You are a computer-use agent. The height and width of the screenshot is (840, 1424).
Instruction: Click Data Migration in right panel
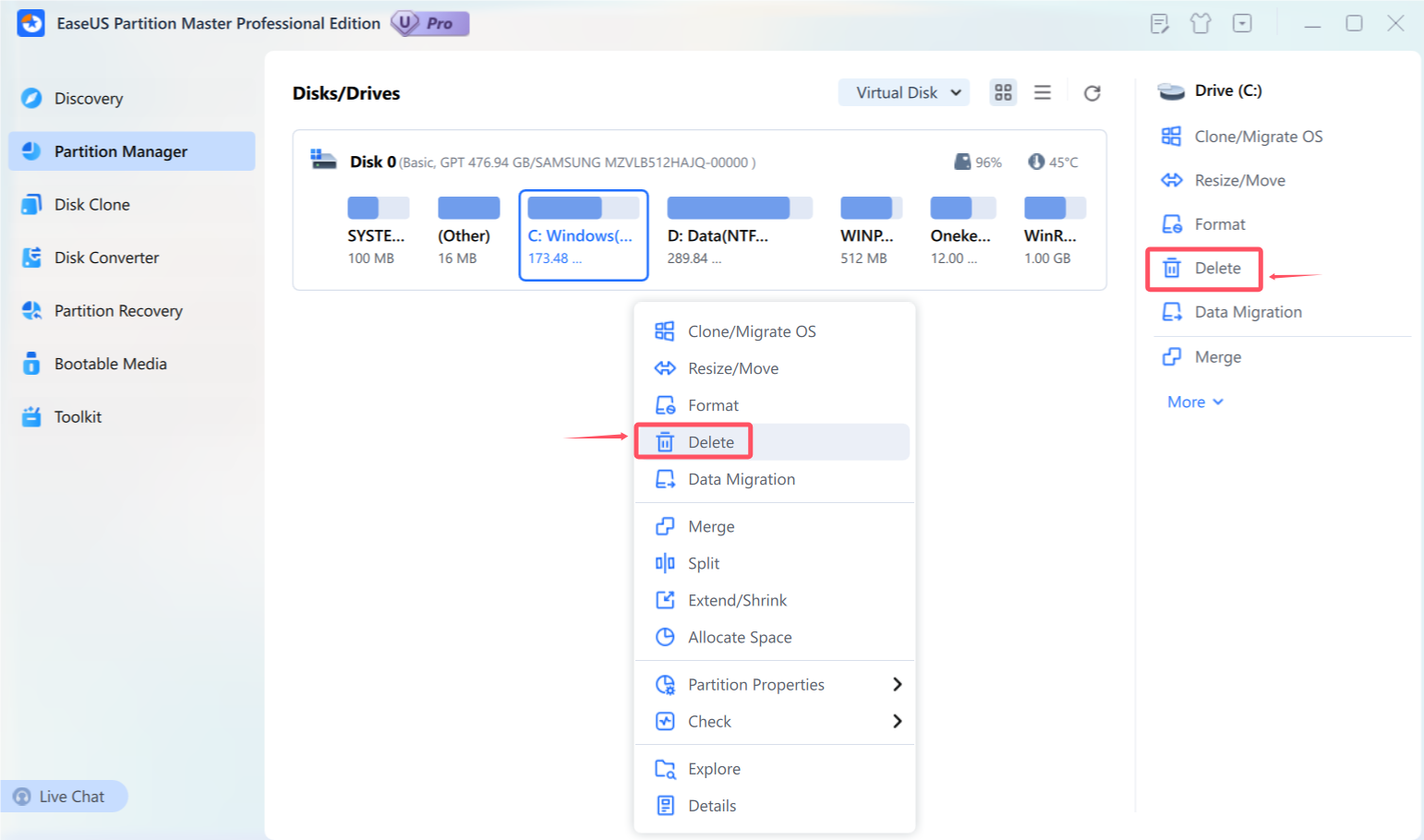click(x=1232, y=312)
